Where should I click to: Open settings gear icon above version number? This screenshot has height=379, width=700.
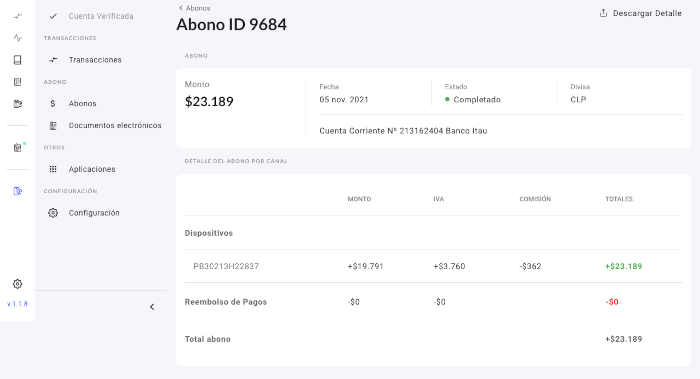pos(17,284)
